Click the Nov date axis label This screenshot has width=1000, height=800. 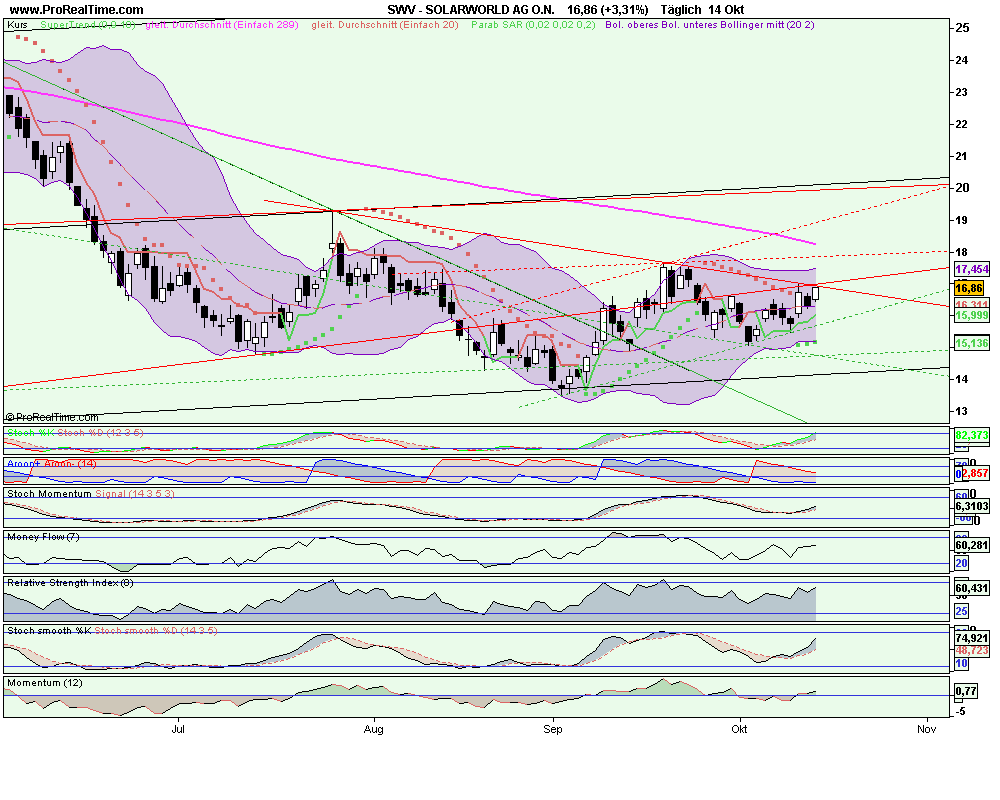tap(927, 729)
